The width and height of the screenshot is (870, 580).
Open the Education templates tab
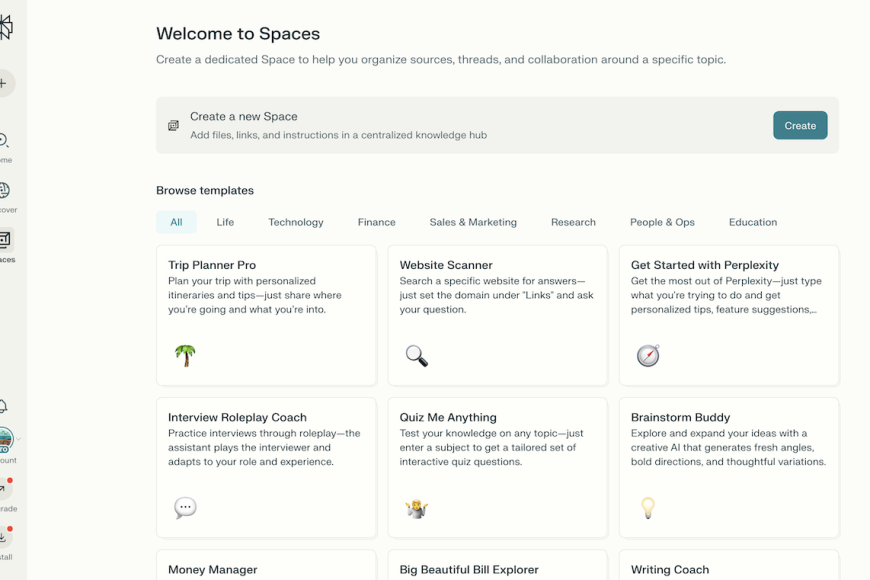click(752, 222)
